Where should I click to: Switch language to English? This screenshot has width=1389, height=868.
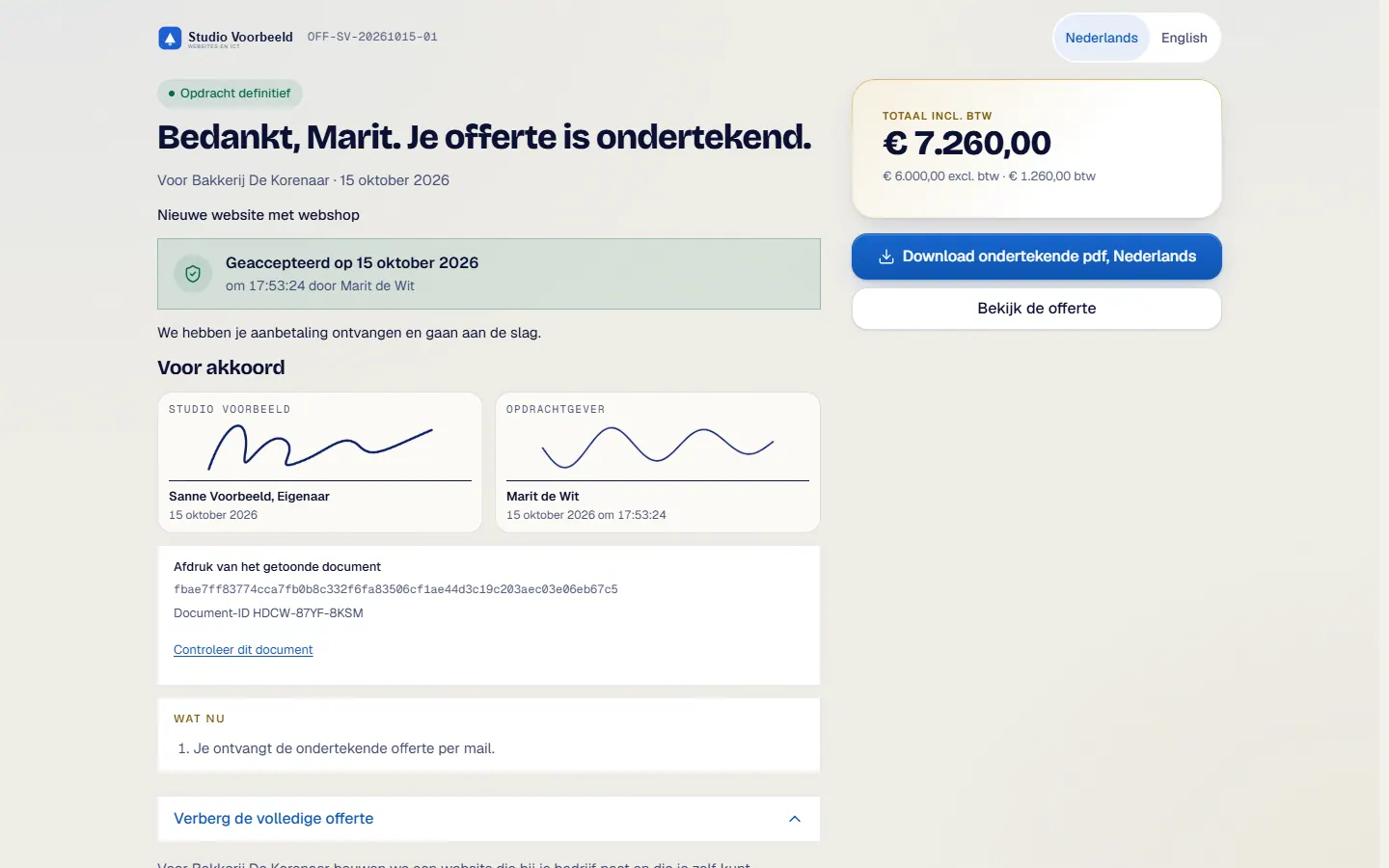pos(1185,38)
